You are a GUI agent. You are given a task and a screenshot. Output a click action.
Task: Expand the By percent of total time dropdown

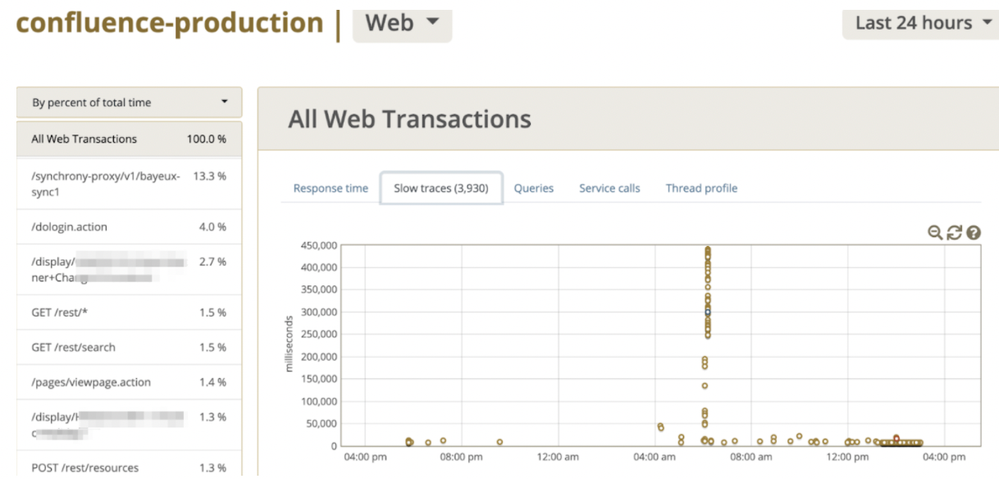(129, 103)
